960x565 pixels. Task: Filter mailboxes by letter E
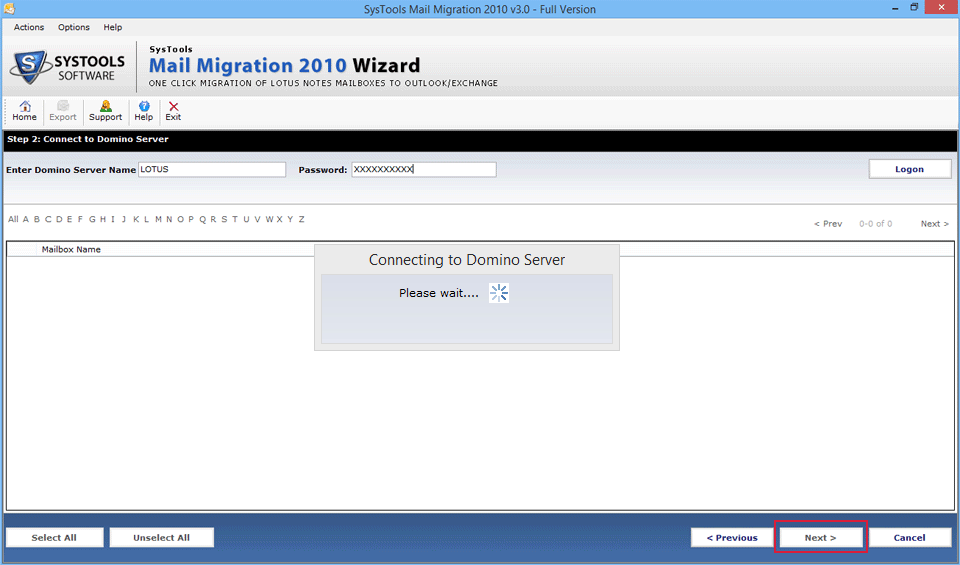[69, 219]
